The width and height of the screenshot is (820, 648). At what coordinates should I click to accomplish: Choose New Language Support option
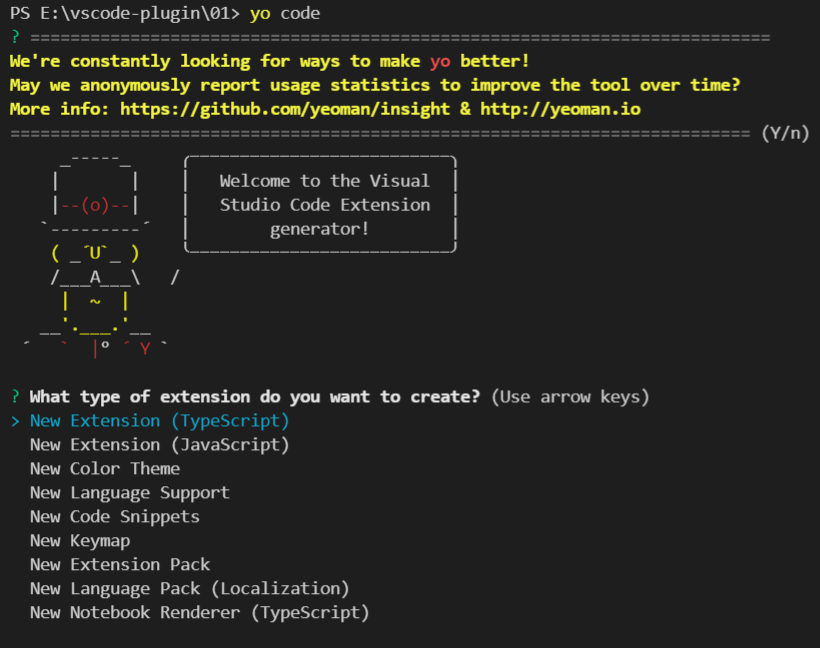click(x=130, y=493)
